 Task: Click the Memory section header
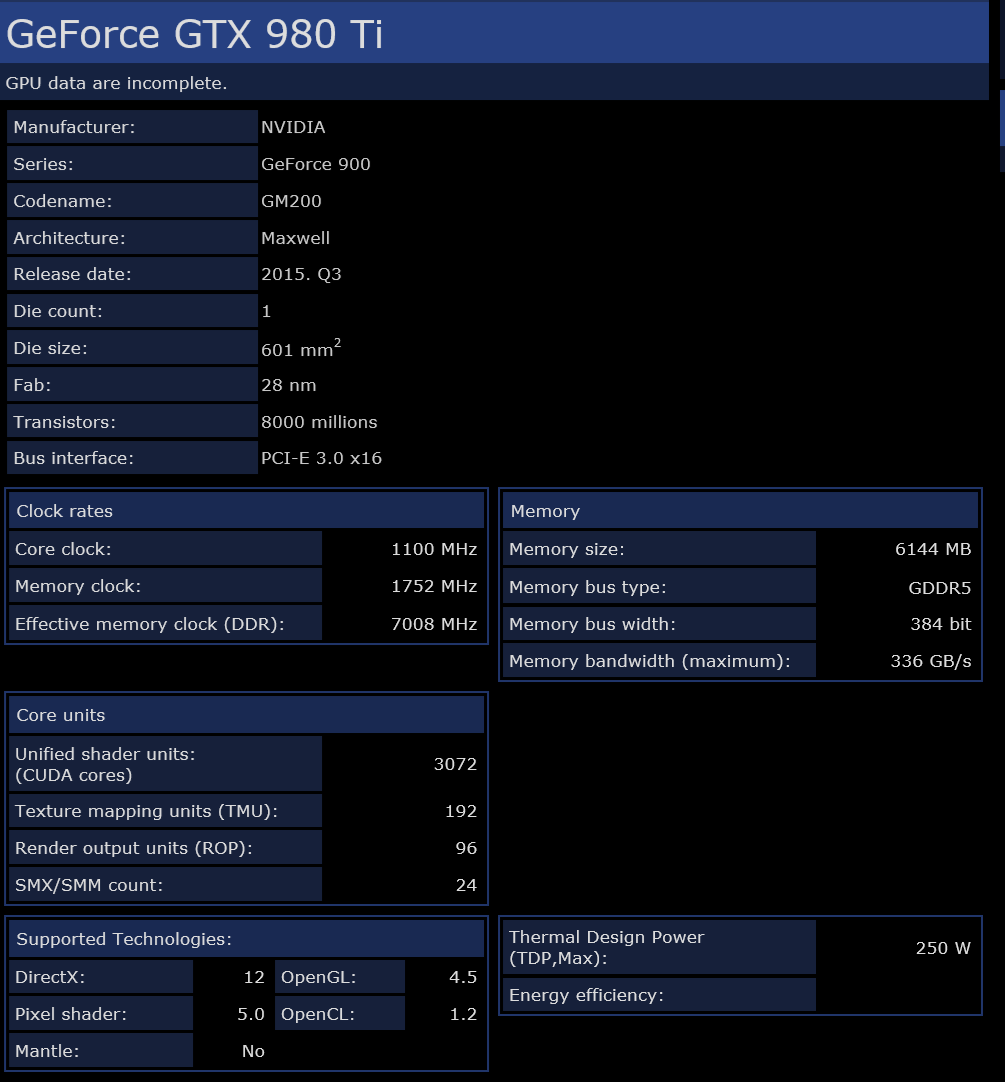tap(741, 511)
